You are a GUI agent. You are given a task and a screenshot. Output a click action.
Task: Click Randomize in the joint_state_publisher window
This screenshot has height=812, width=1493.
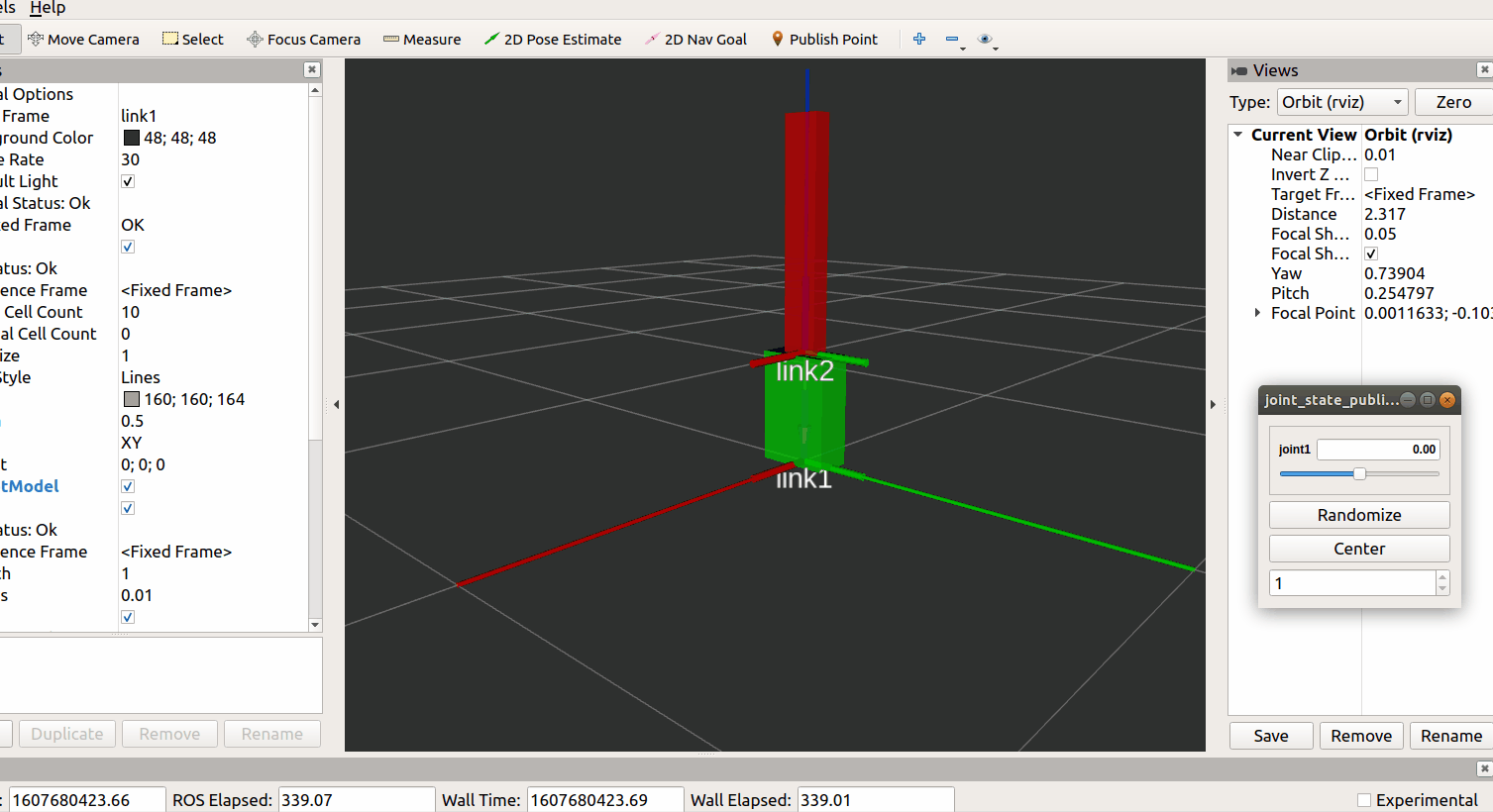coord(1358,515)
